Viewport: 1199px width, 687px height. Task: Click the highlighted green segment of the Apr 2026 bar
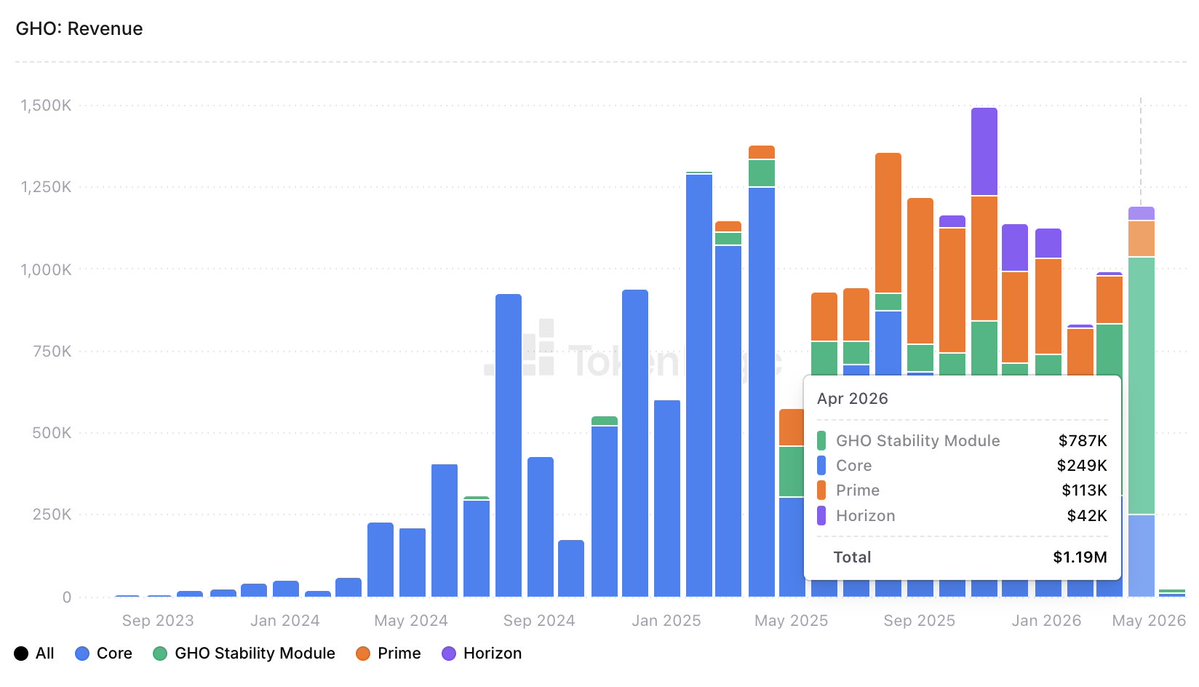1141,386
